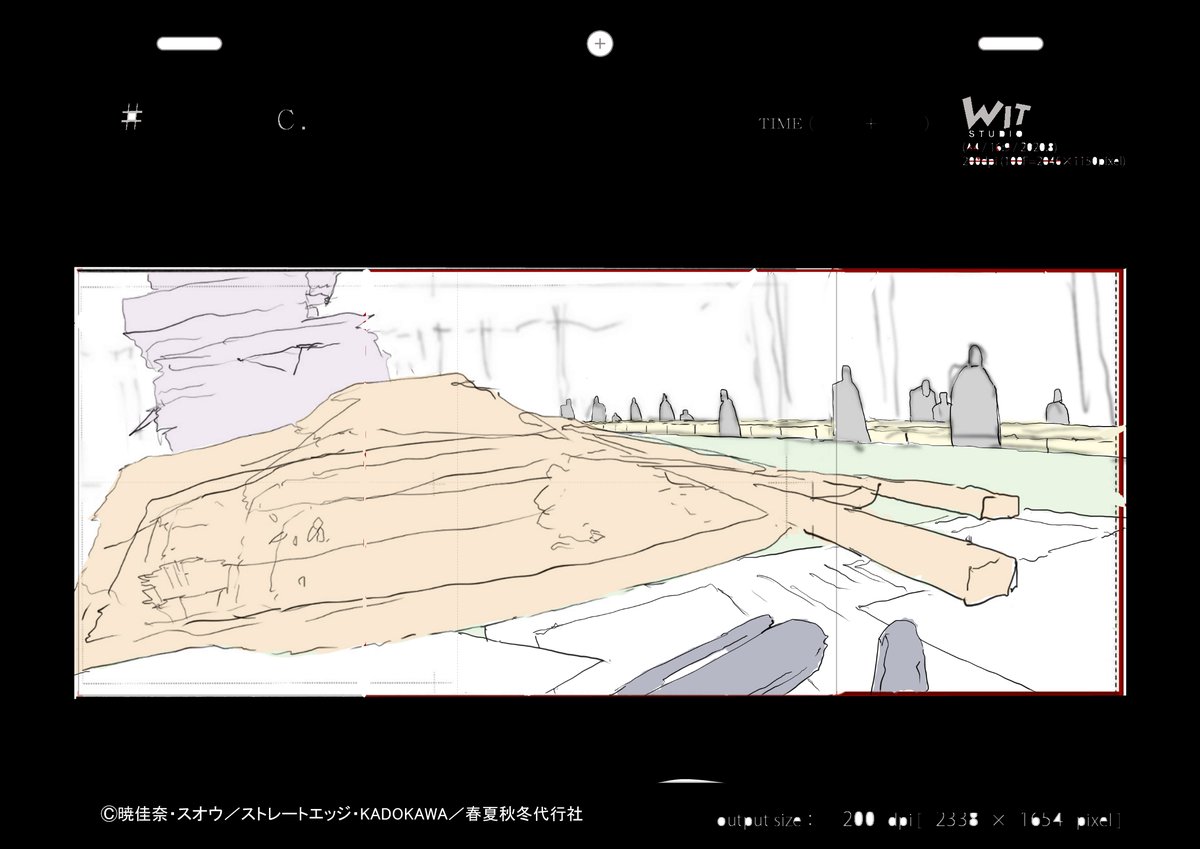
Task: Click the 'TIME (' label
Action: tap(786, 124)
